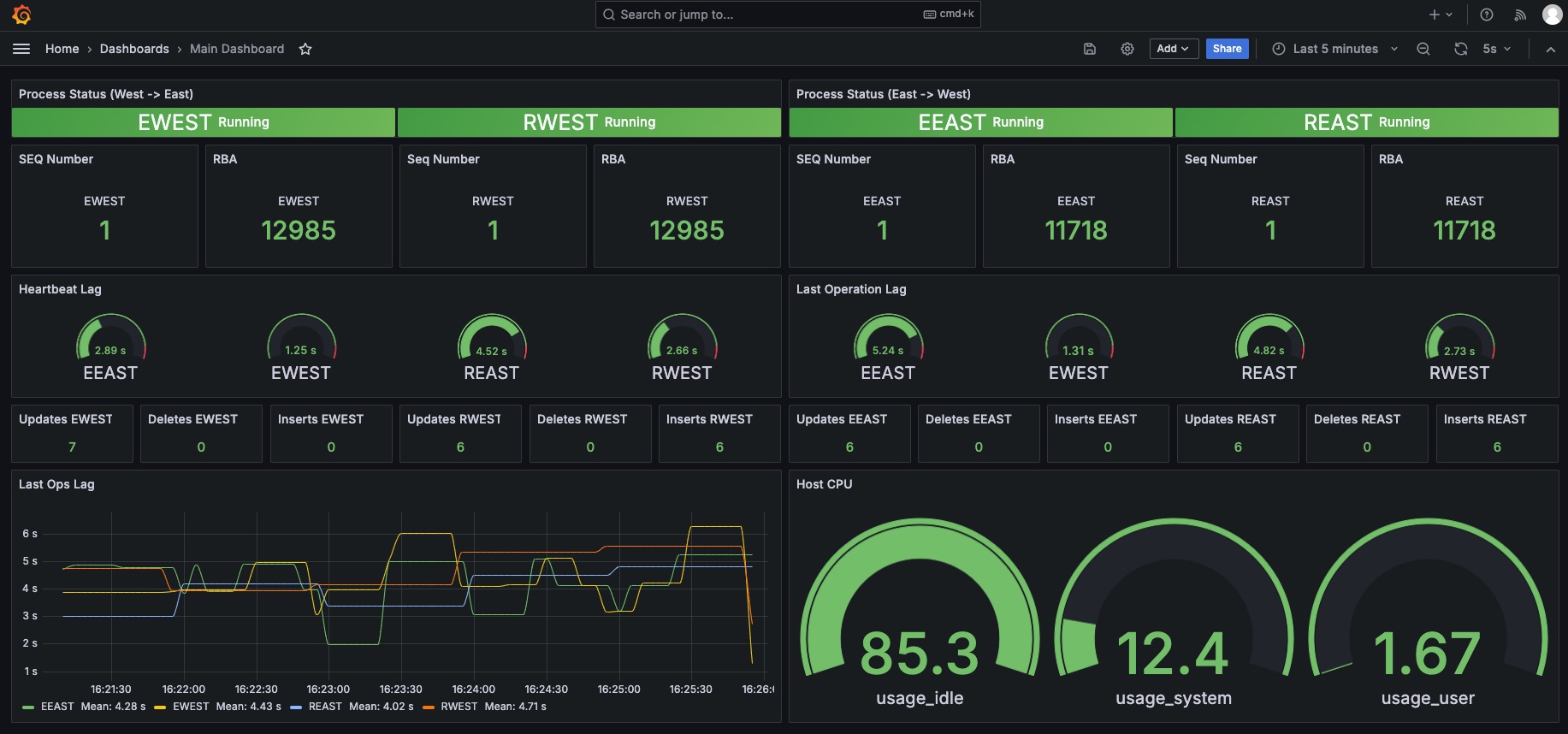Image resolution: width=1568 pixels, height=734 pixels.
Task: Refresh the dashboard now
Action: tap(1461, 49)
